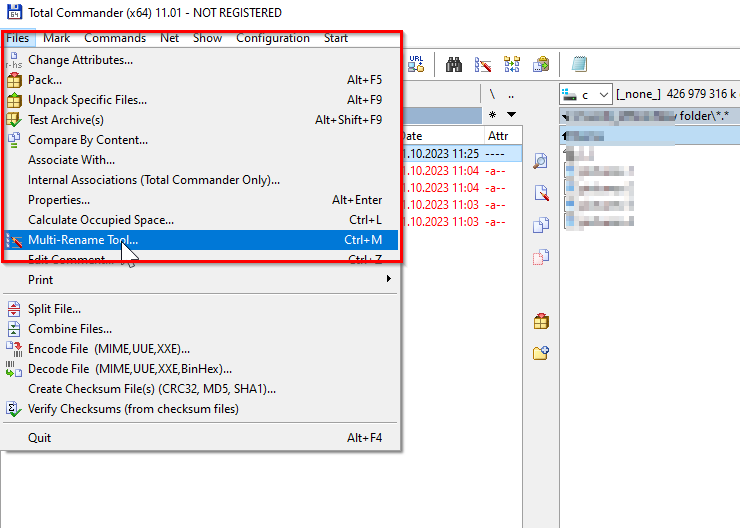
Task: Click the parent directory double-dot button
Action: (511, 94)
